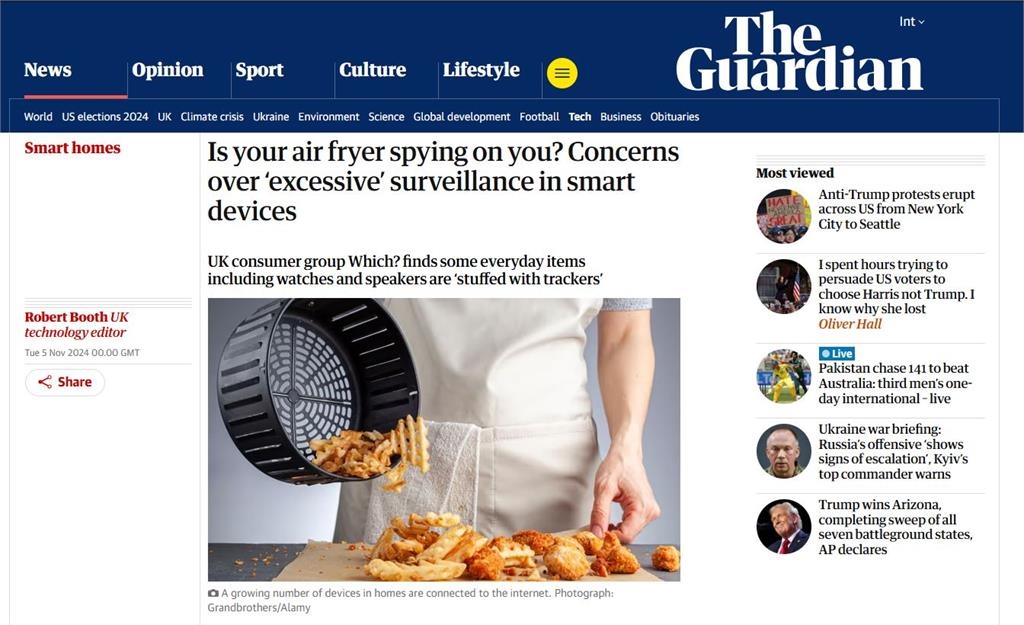Expand the Int edition dropdown
Screen dimensions: 1024x625
(x=912, y=22)
